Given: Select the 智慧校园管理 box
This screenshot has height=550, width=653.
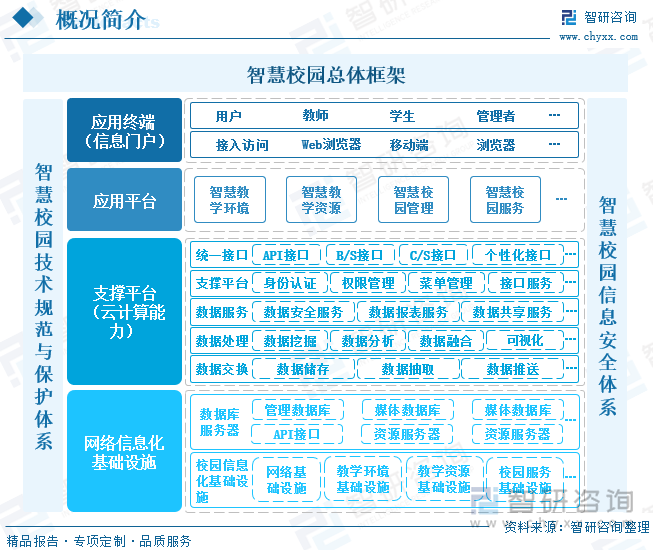Looking at the screenshot, I should click(x=413, y=199).
